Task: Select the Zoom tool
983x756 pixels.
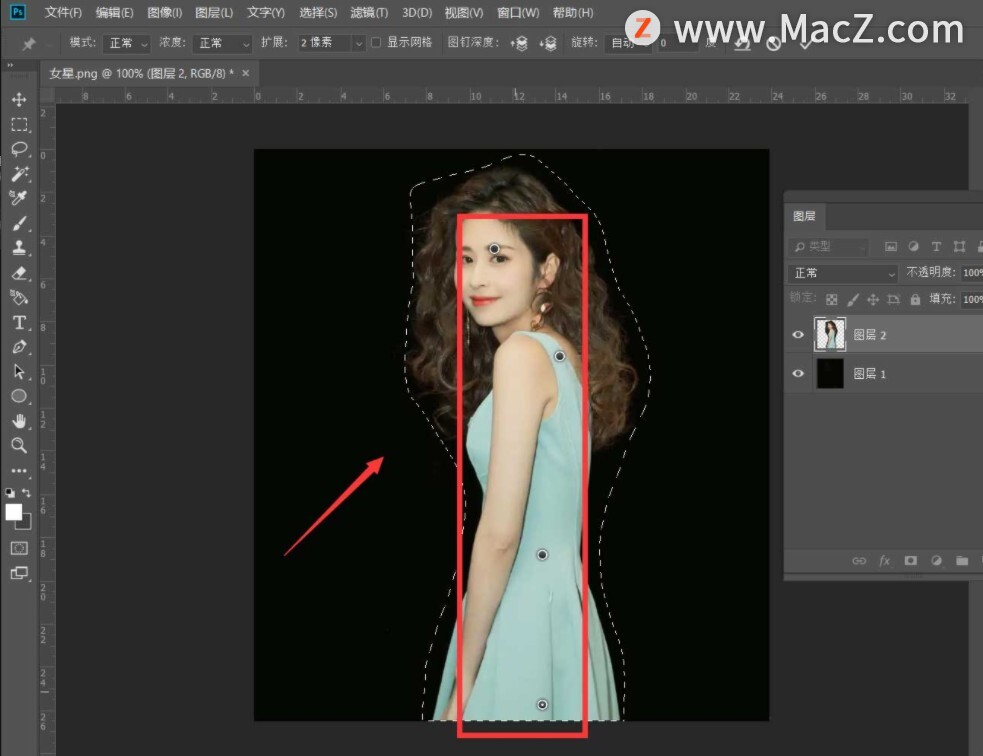Action: 19,446
